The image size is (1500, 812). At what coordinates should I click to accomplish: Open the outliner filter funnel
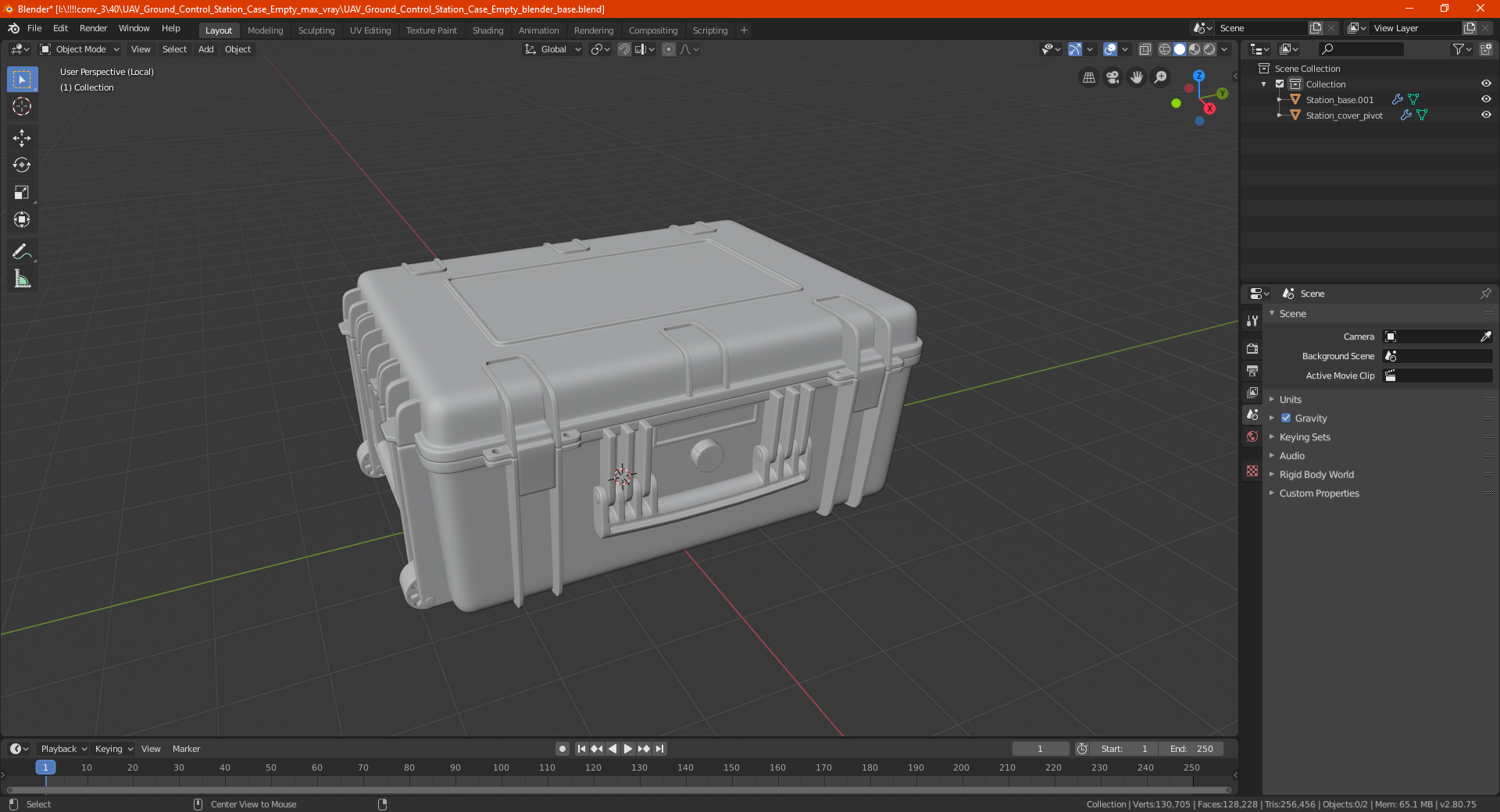1462,49
